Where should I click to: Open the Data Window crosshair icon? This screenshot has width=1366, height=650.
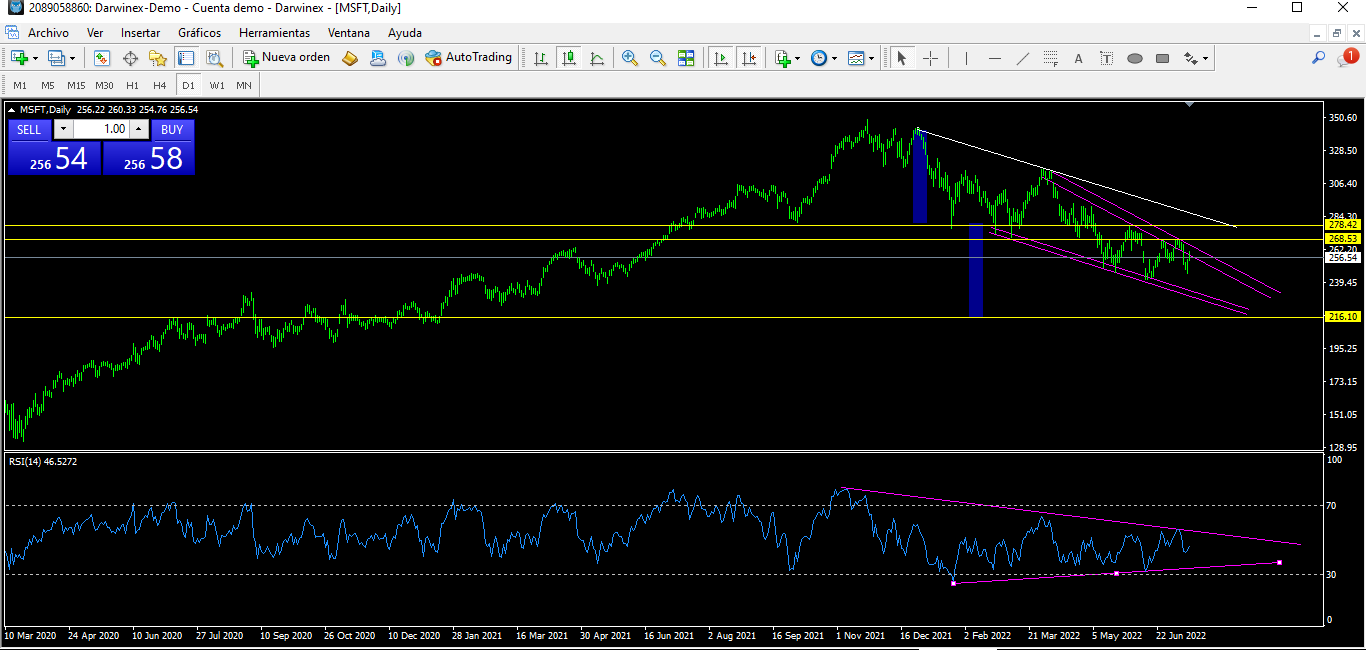pyautogui.click(x=130, y=58)
